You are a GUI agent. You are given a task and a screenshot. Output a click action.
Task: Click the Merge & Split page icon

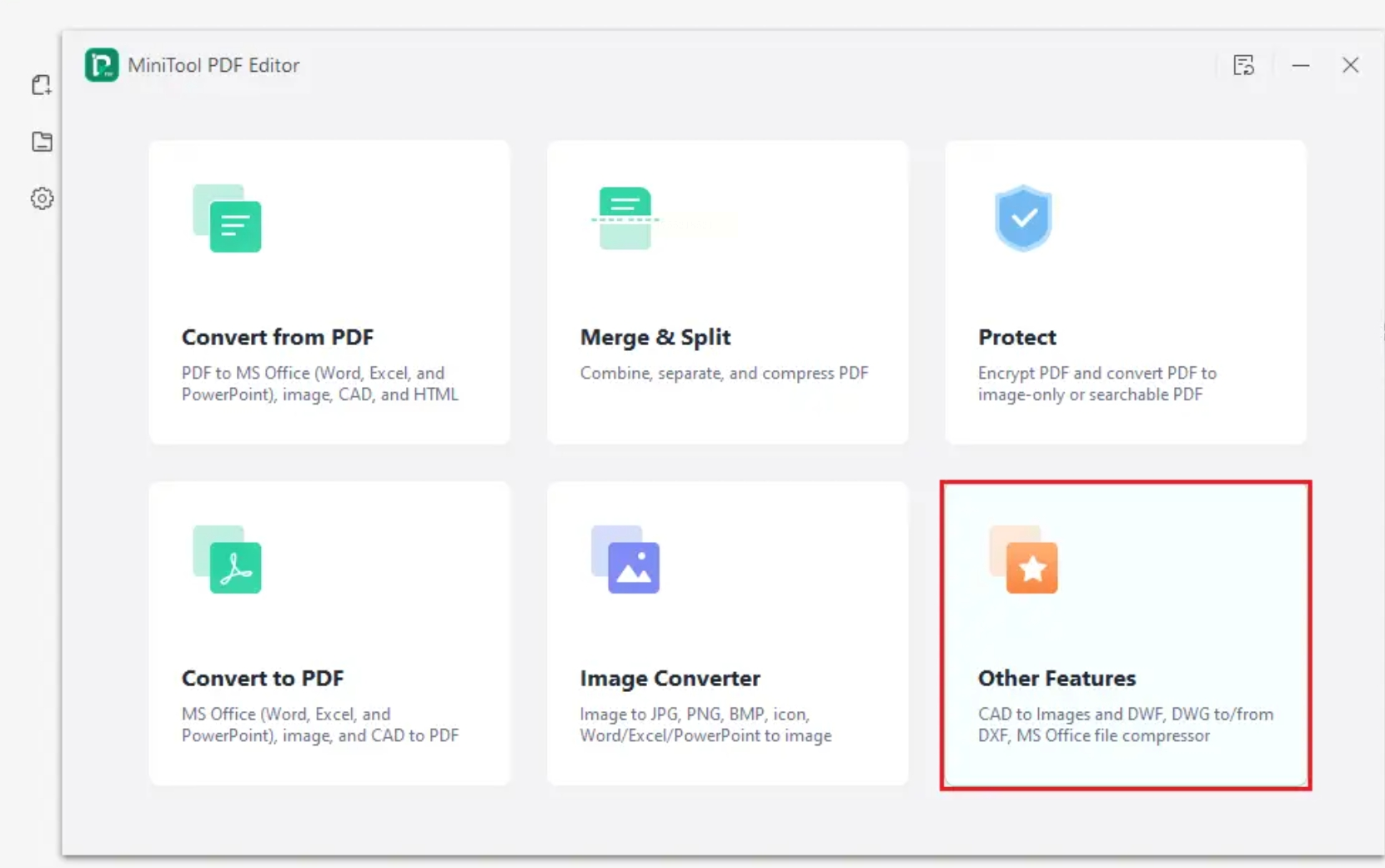(x=625, y=218)
